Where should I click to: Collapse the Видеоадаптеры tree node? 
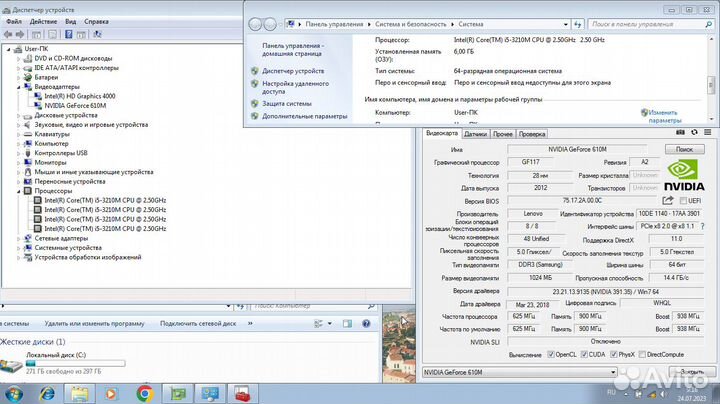tap(19, 87)
